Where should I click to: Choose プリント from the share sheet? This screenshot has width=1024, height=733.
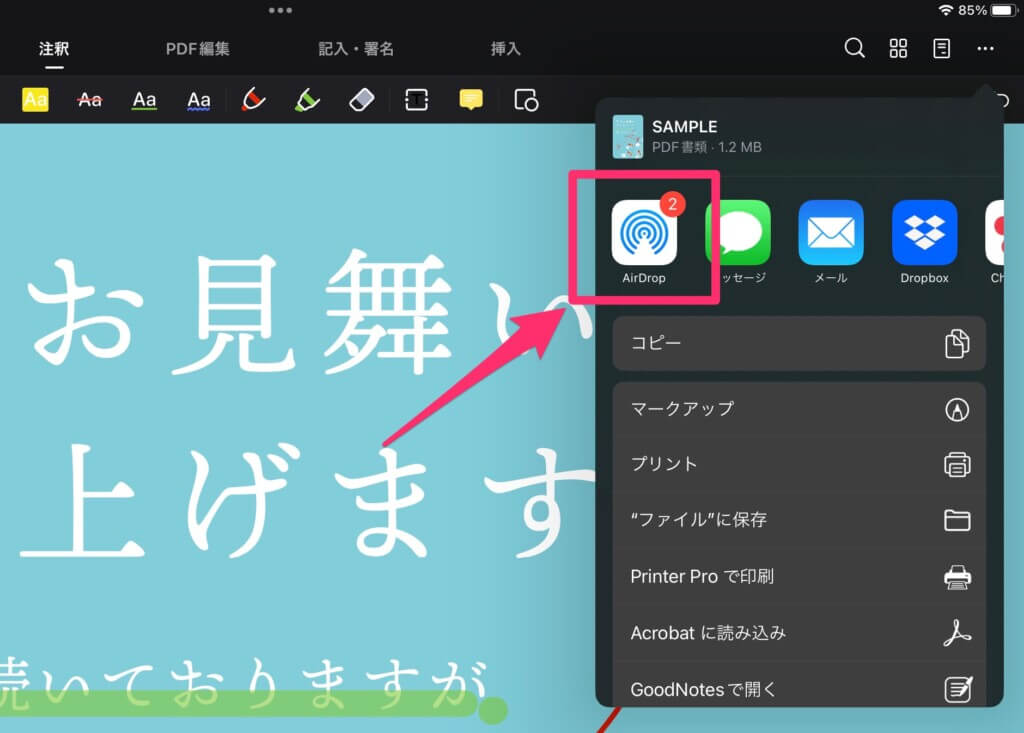click(x=798, y=464)
